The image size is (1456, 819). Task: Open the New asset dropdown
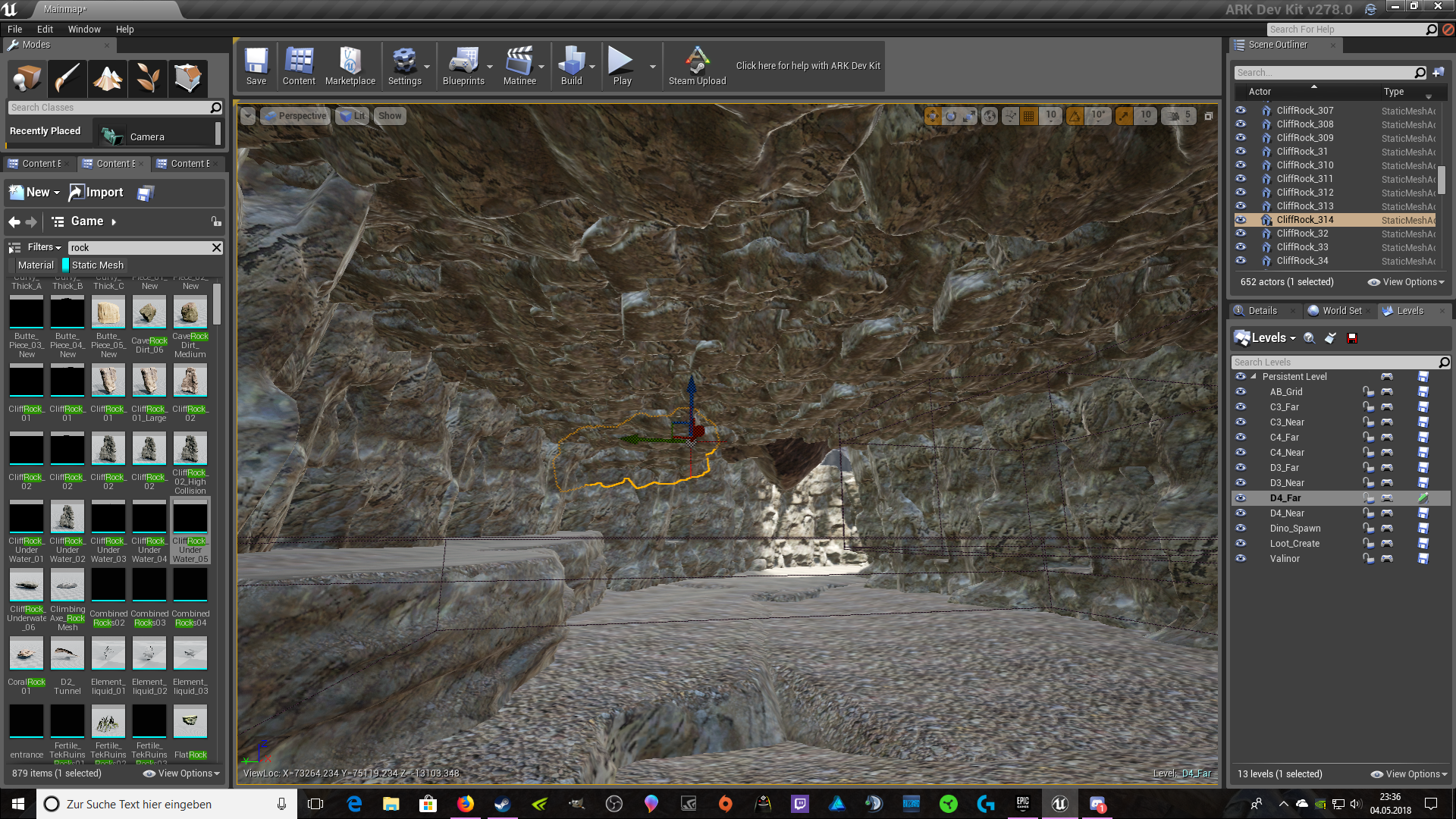34,193
